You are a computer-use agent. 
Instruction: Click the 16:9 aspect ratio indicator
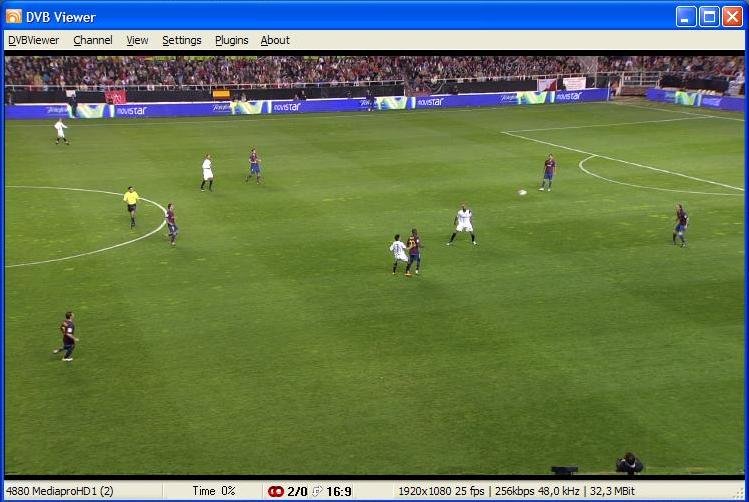click(338, 491)
